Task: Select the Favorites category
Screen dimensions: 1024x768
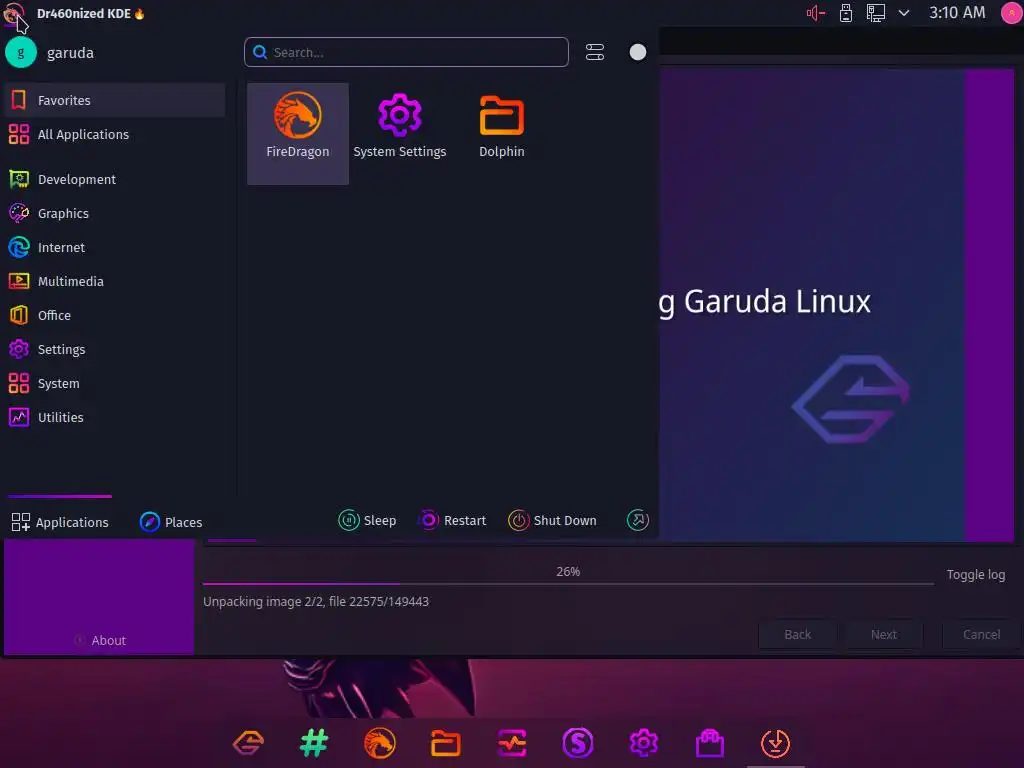Action: coord(115,100)
